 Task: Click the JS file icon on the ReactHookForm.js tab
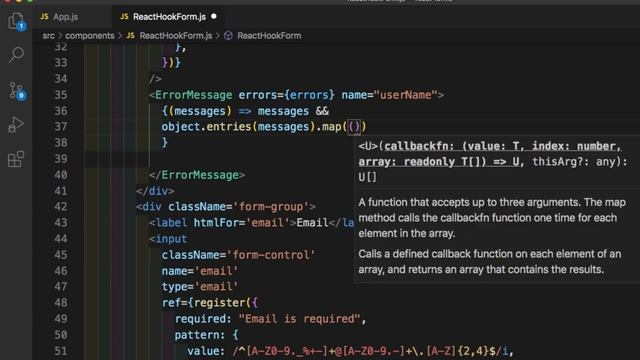coord(124,17)
